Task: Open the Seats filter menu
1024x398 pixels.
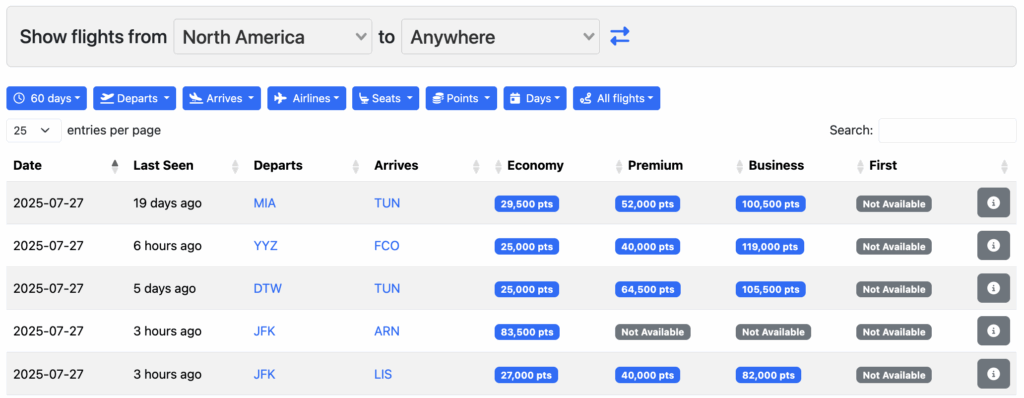Action: (385, 99)
